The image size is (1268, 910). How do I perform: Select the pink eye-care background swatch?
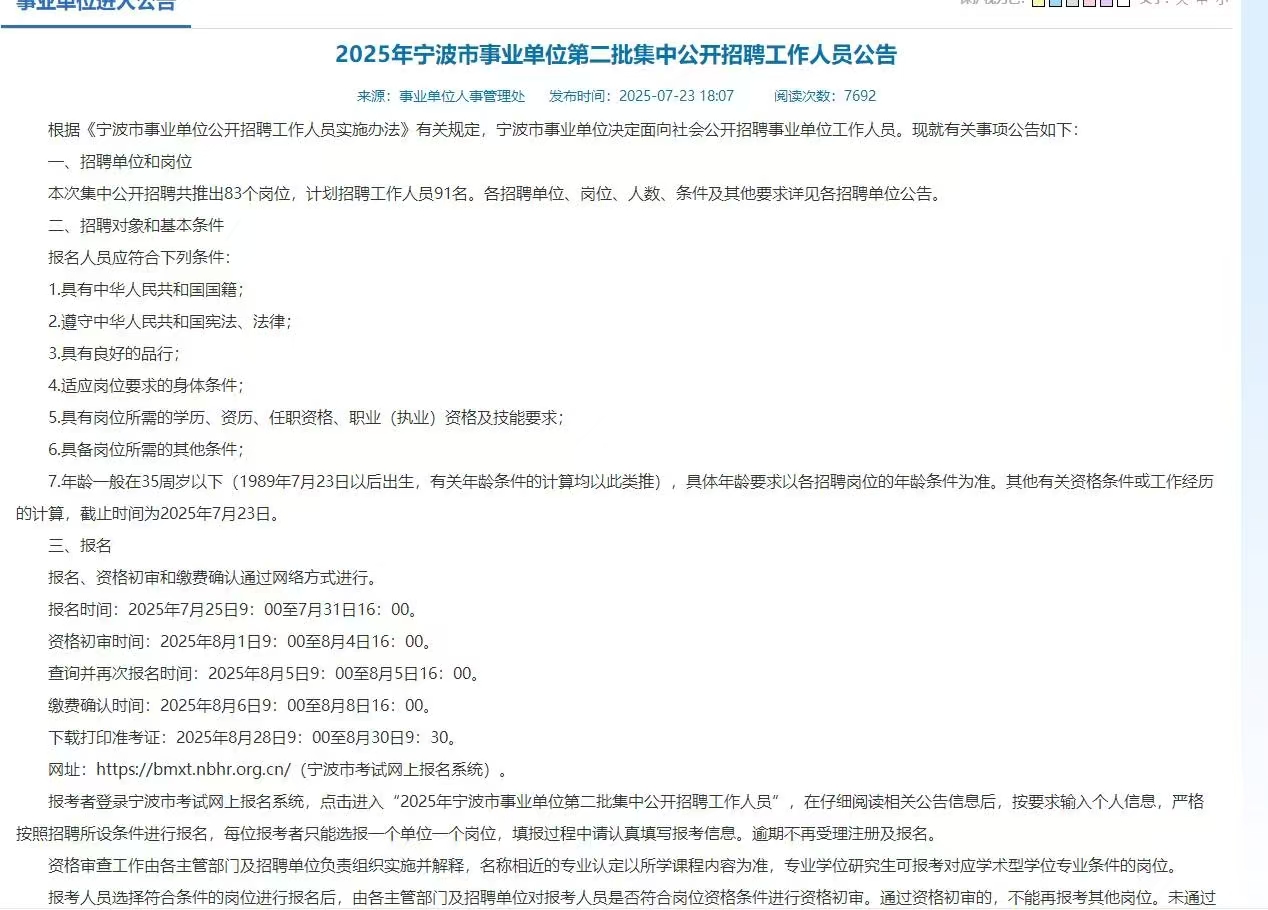[1089, 3]
